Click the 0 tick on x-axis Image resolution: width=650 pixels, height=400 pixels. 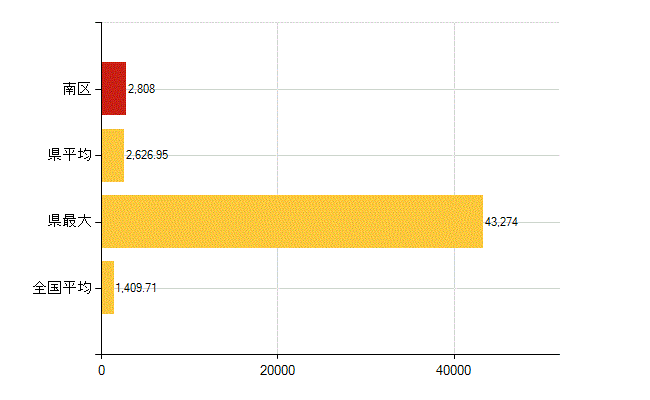coord(102,370)
